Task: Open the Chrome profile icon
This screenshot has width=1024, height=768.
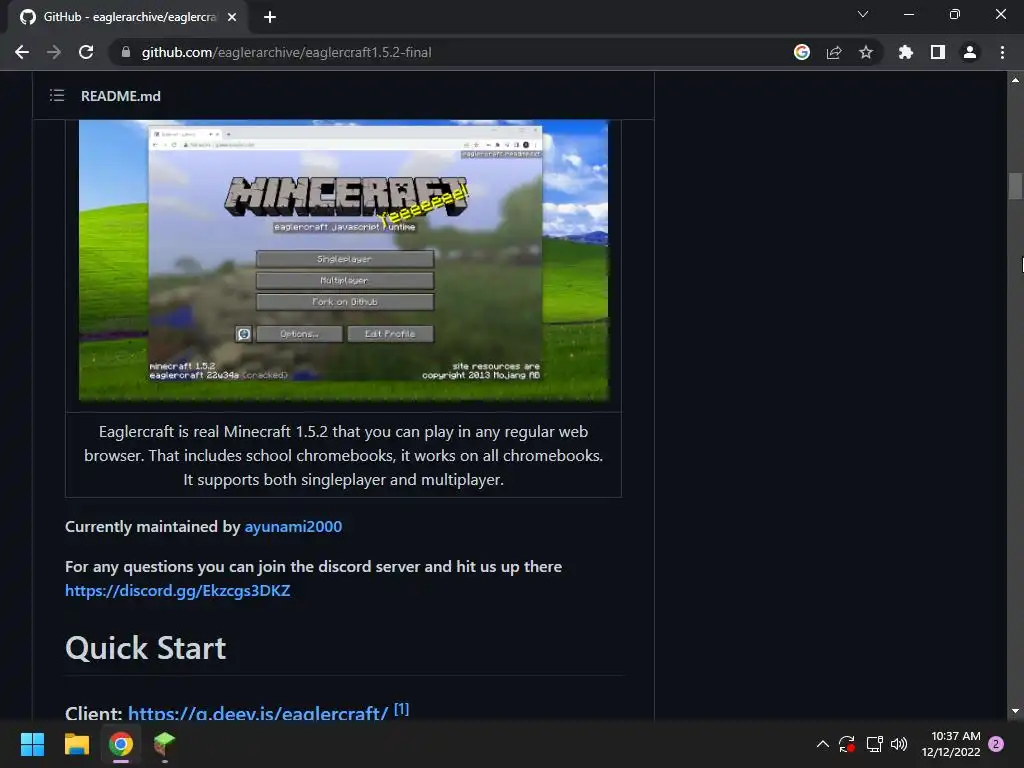Action: 970,52
